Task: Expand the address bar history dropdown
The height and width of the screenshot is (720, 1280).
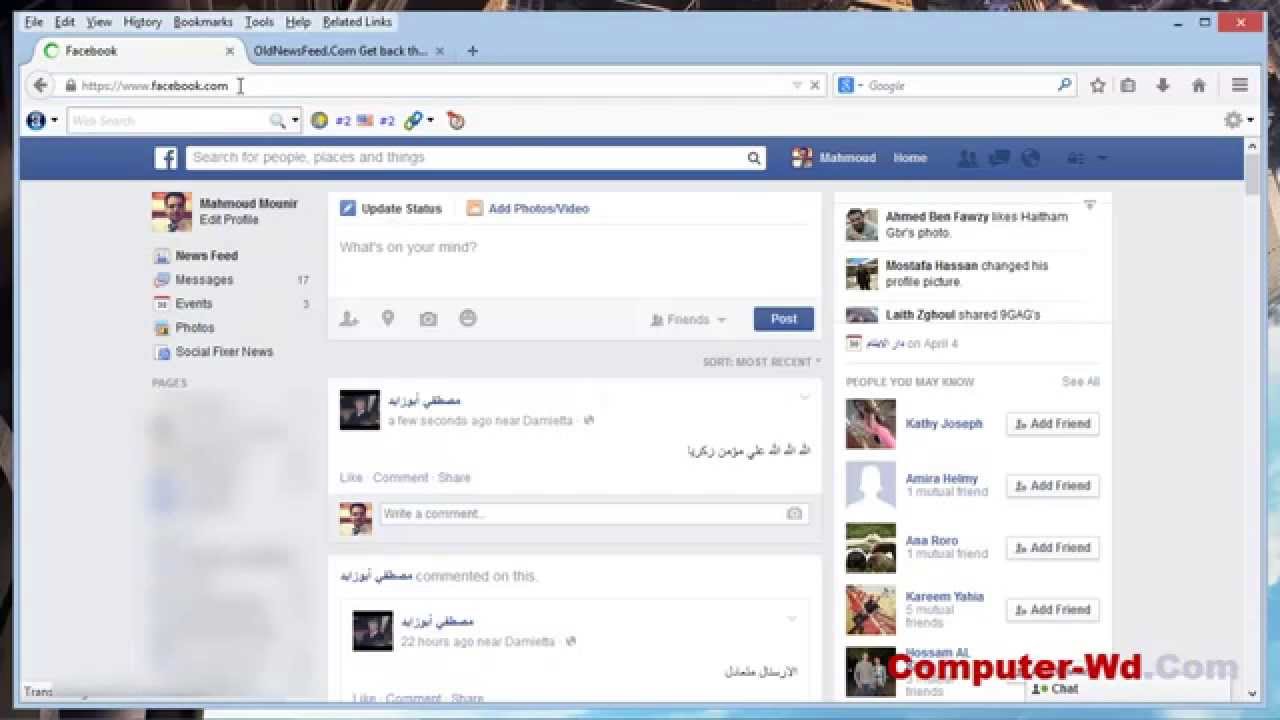Action: pyautogui.click(x=797, y=86)
